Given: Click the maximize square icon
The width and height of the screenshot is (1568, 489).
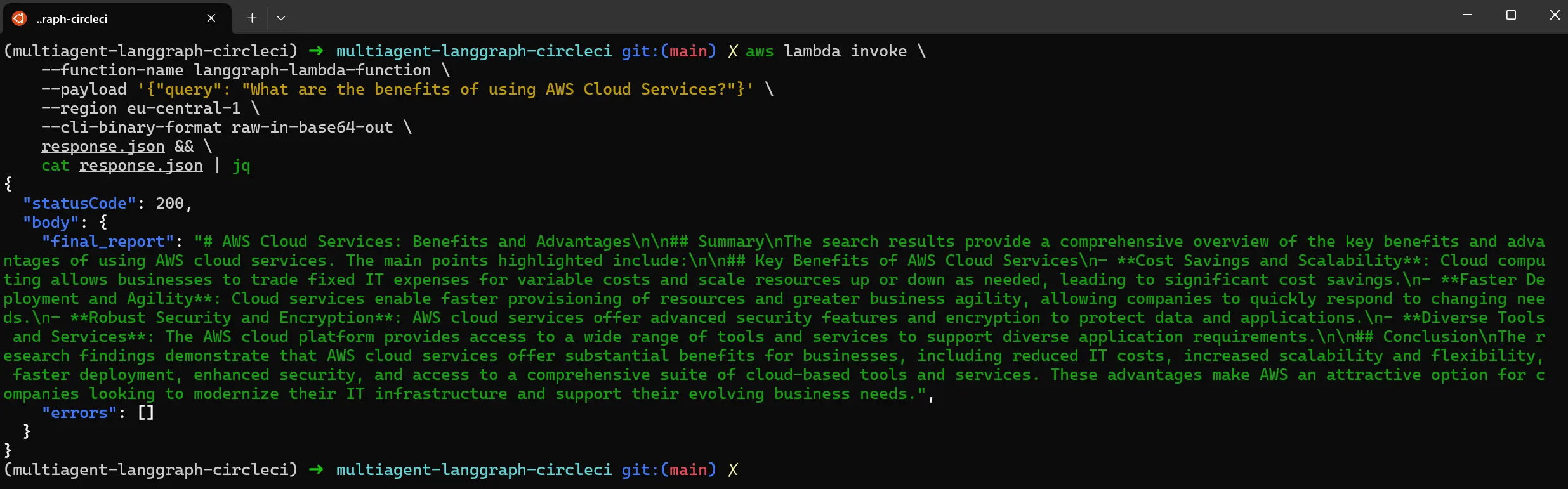Looking at the screenshot, I should click(1511, 15).
